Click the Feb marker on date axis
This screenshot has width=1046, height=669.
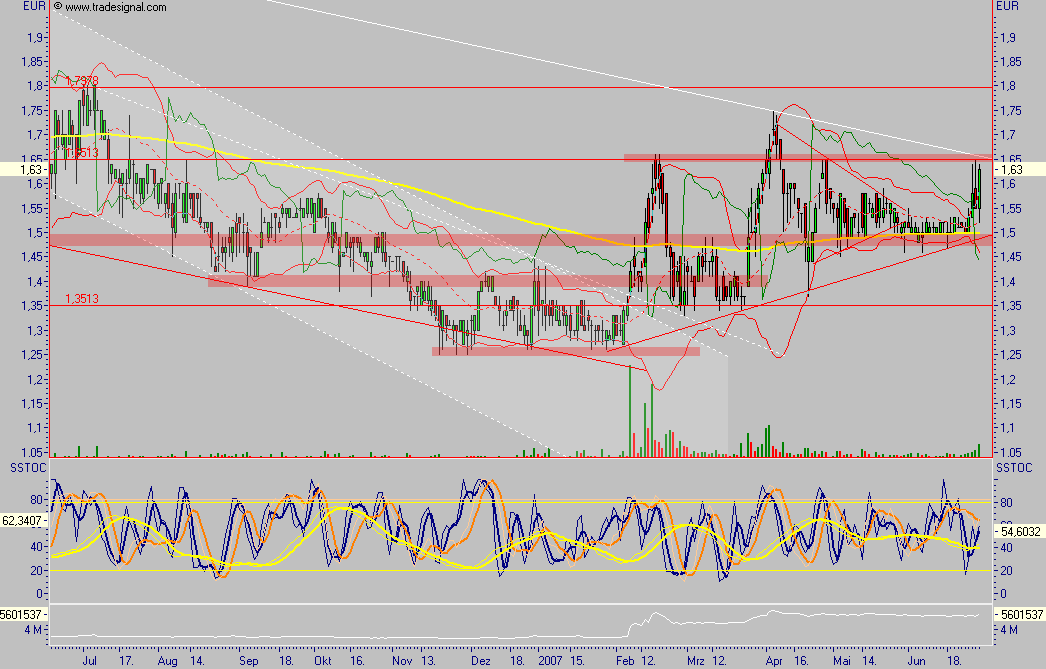click(x=625, y=660)
